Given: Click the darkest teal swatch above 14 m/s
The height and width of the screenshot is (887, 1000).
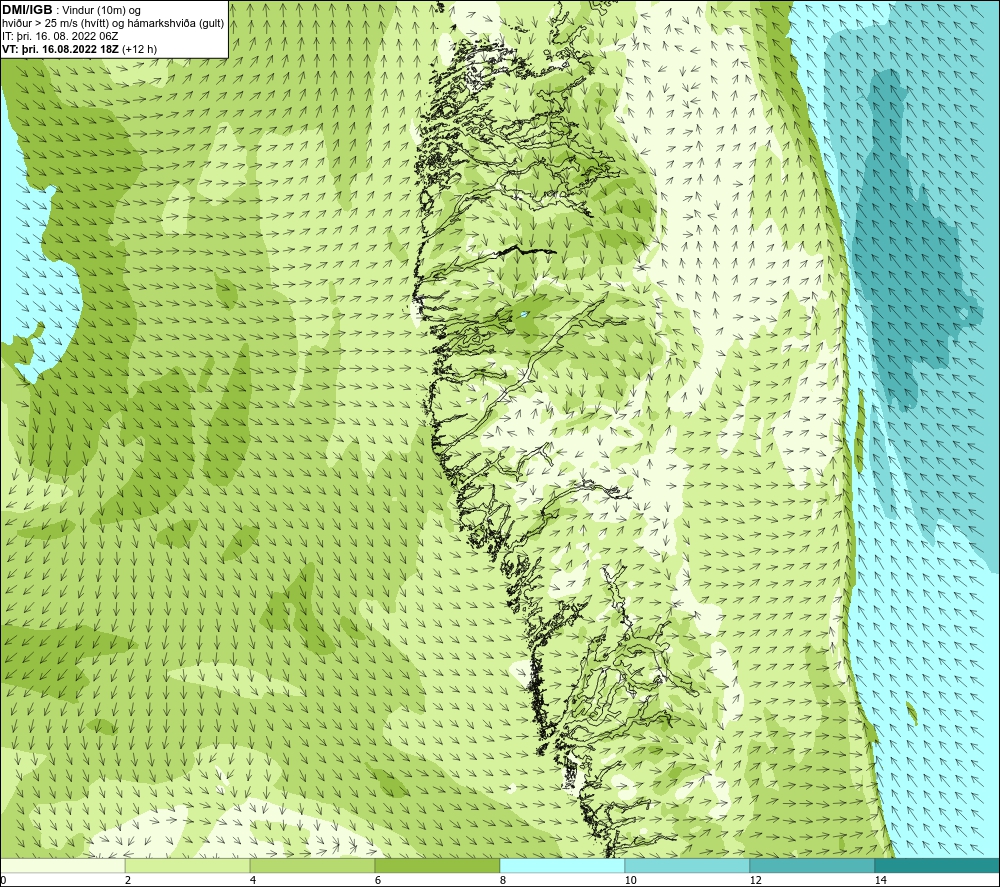Looking at the screenshot, I should (x=938, y=865).
